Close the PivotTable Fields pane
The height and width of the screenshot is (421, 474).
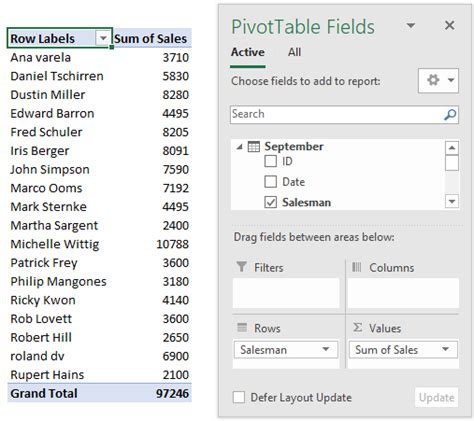[x=450, y=25]
